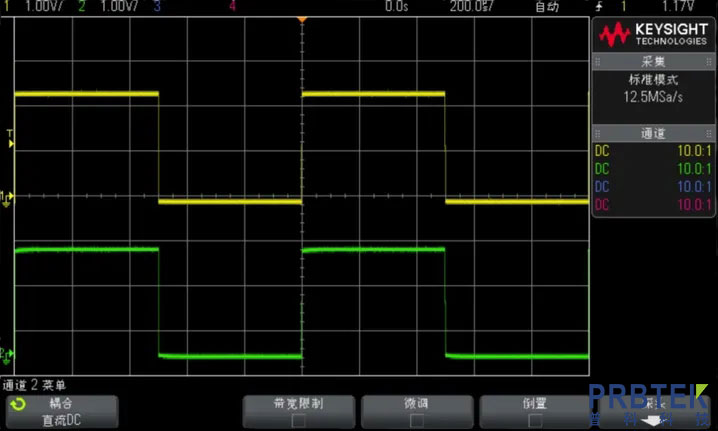Image resolution: width=718 pixels, height=431 pixels.
Task: Open the 耦合 直流DC coupling selector
Action: tap(60, 411)
